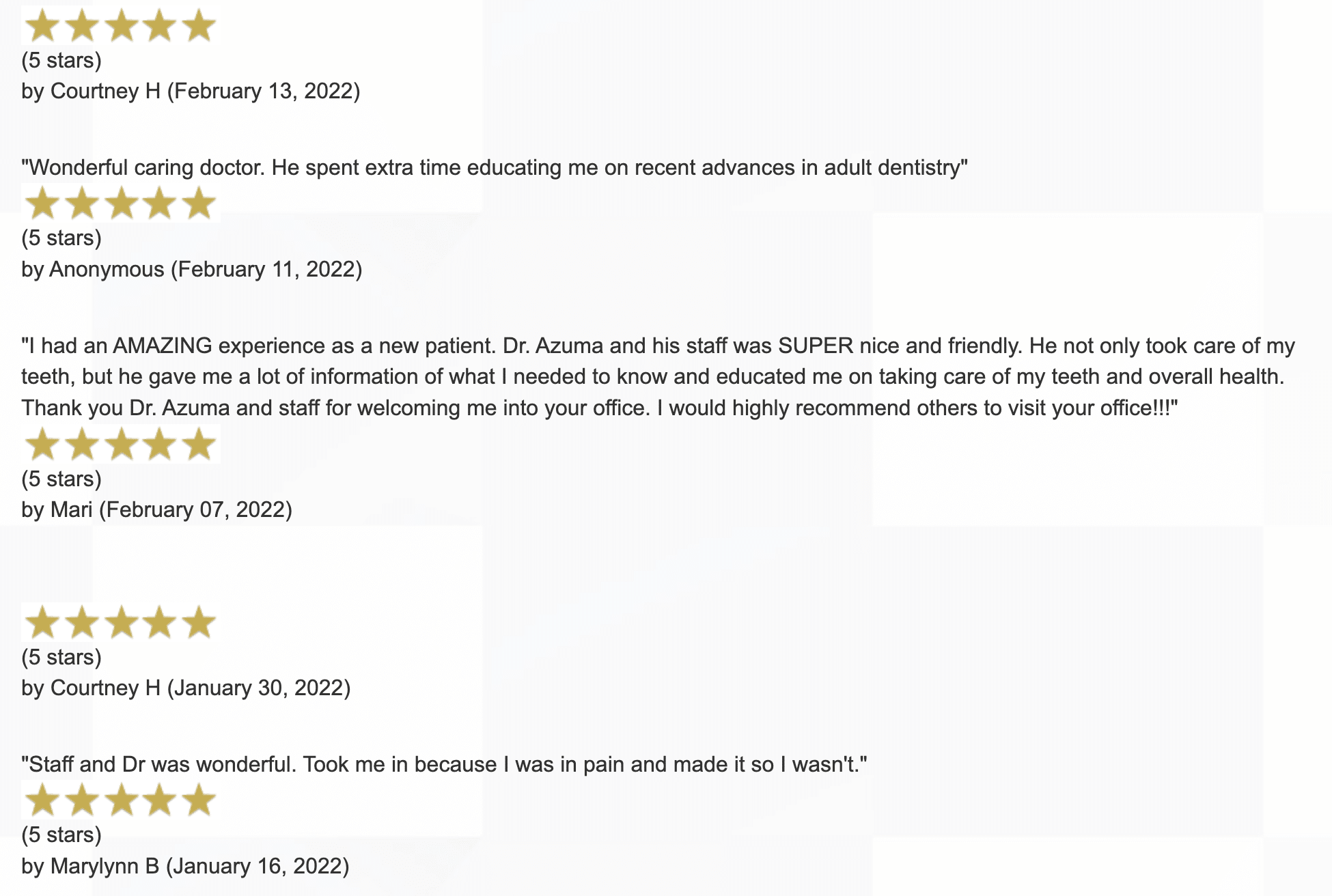Click the first star above Courtney H's February 13 review
This screenshot has width=1332, height=896.
click(x=43, y=27)
